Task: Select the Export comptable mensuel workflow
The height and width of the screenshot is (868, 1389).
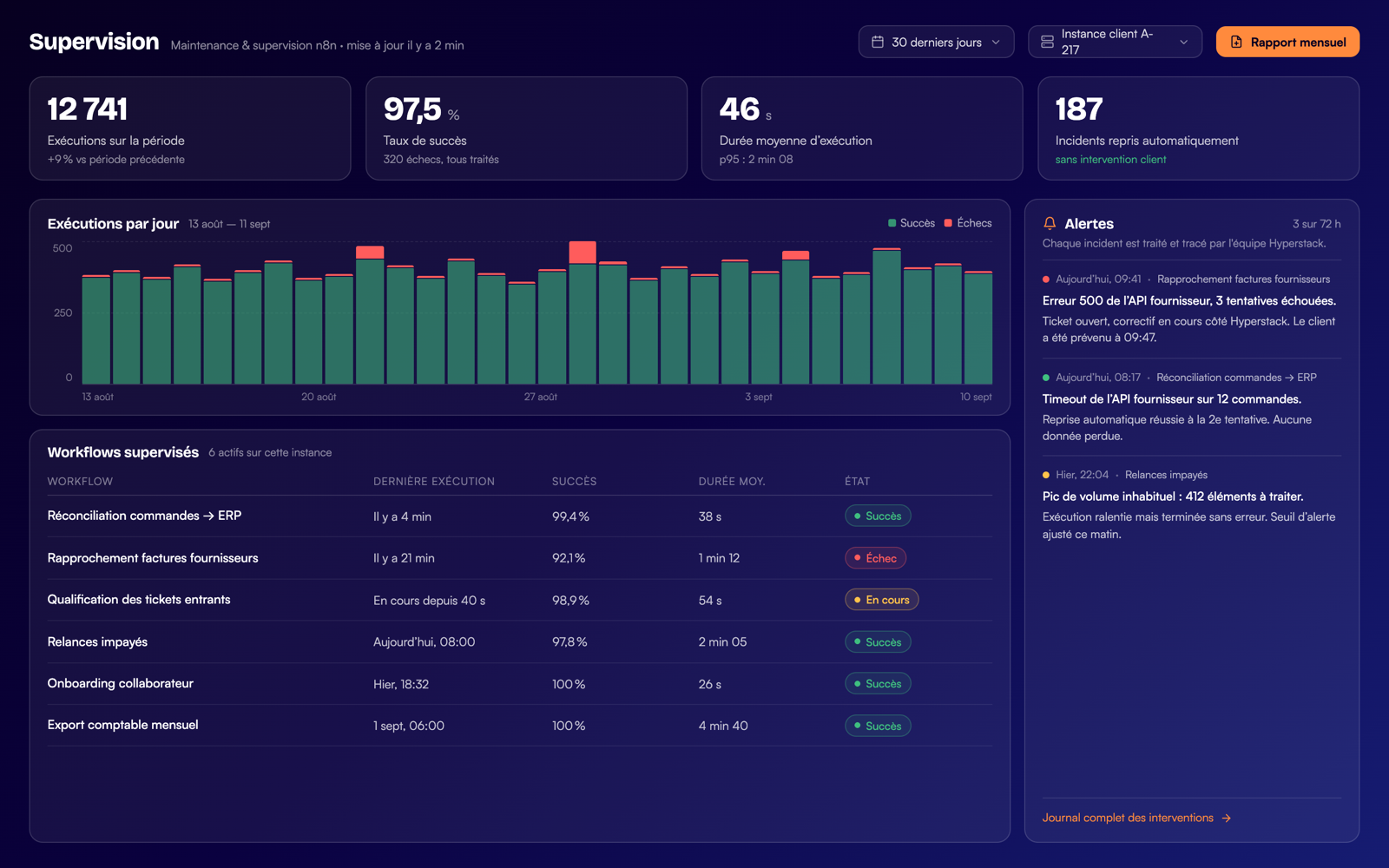Action: (x=519, y=725)
